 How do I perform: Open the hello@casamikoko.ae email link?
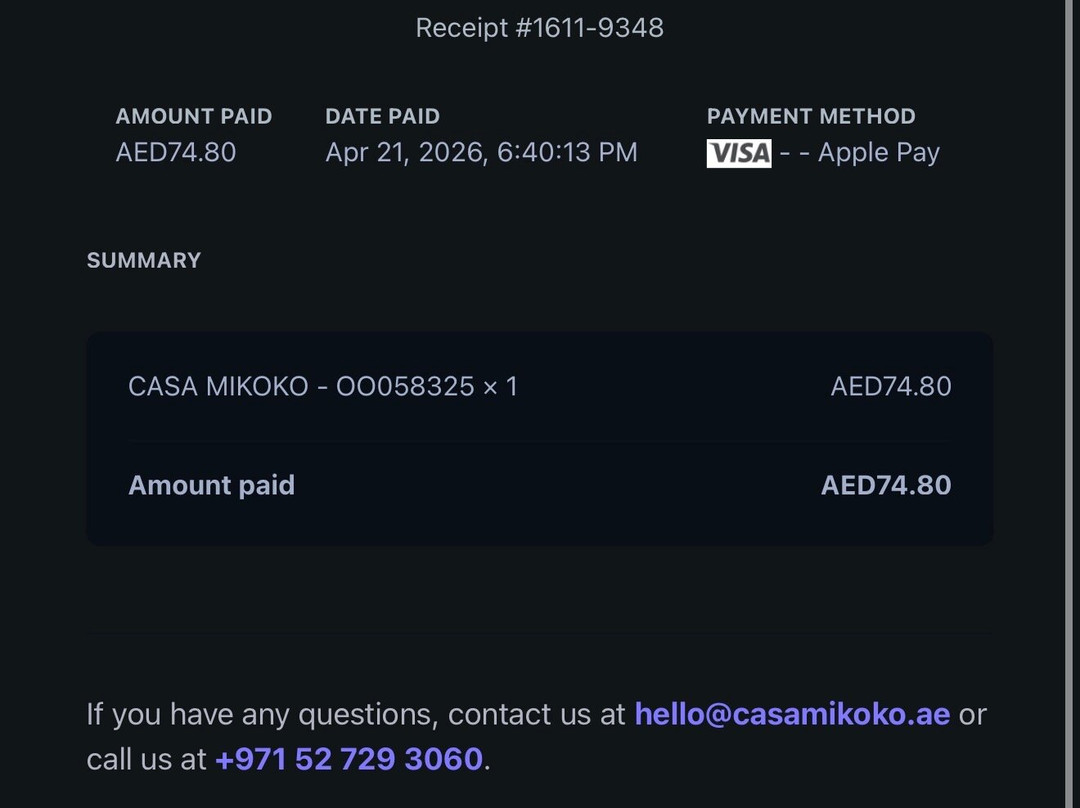click(792, 714)
